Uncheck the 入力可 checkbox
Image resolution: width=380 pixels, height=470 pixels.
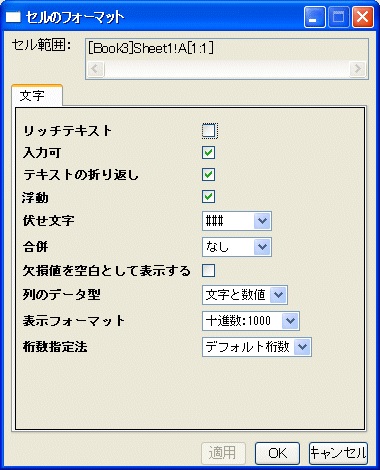point(209,153)
